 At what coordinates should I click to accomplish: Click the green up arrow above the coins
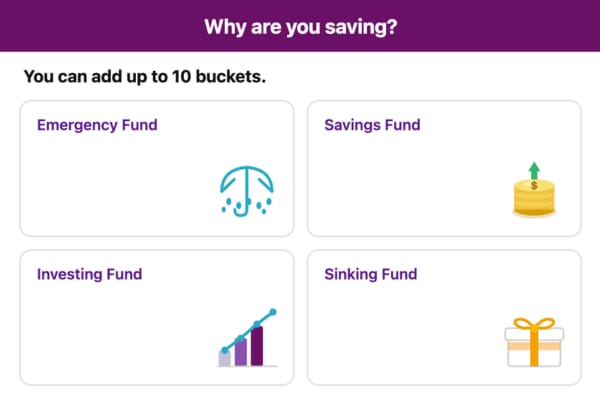[534, 169]
